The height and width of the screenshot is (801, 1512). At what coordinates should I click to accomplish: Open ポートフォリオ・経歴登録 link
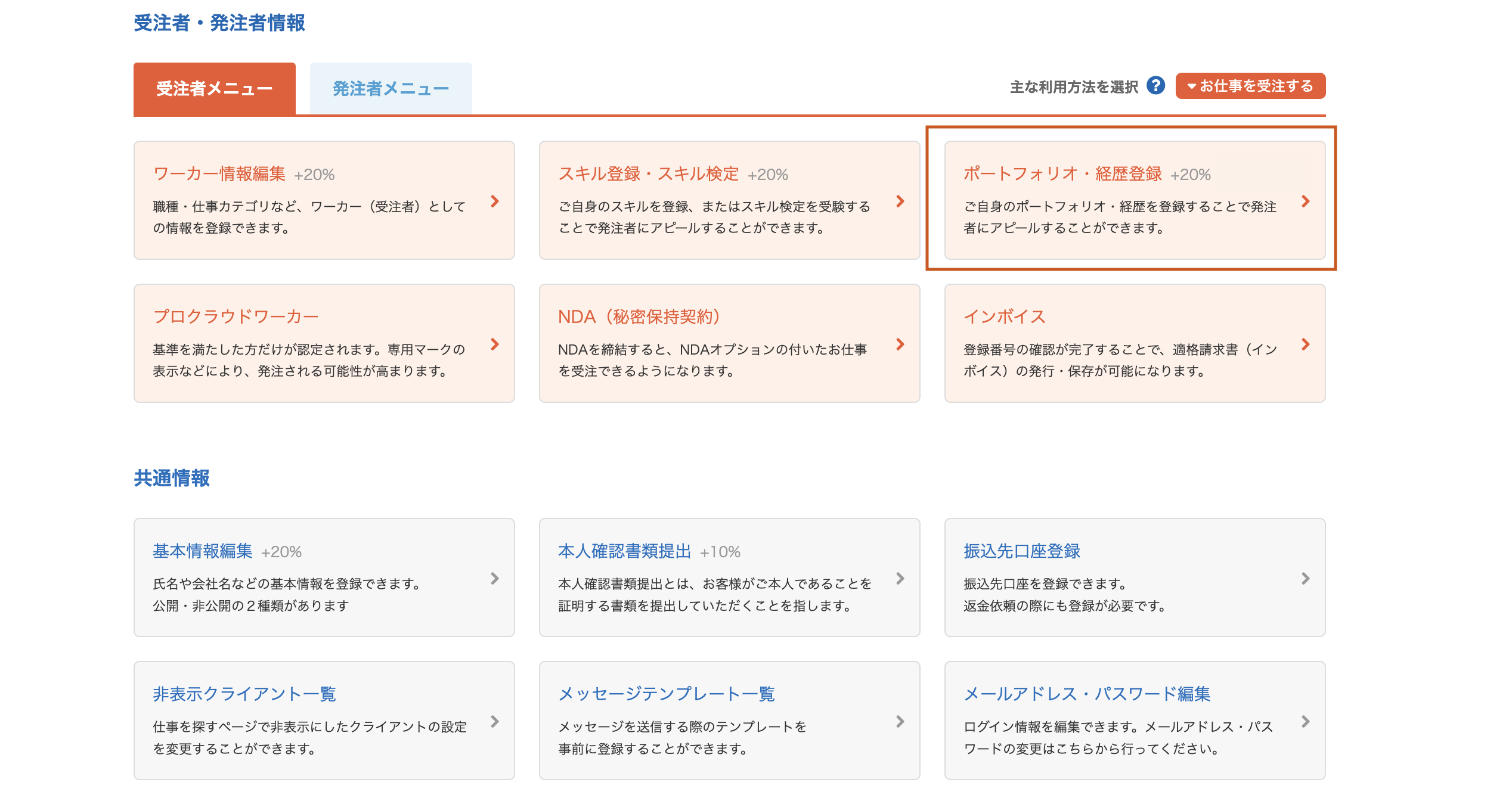[1062, 173]
